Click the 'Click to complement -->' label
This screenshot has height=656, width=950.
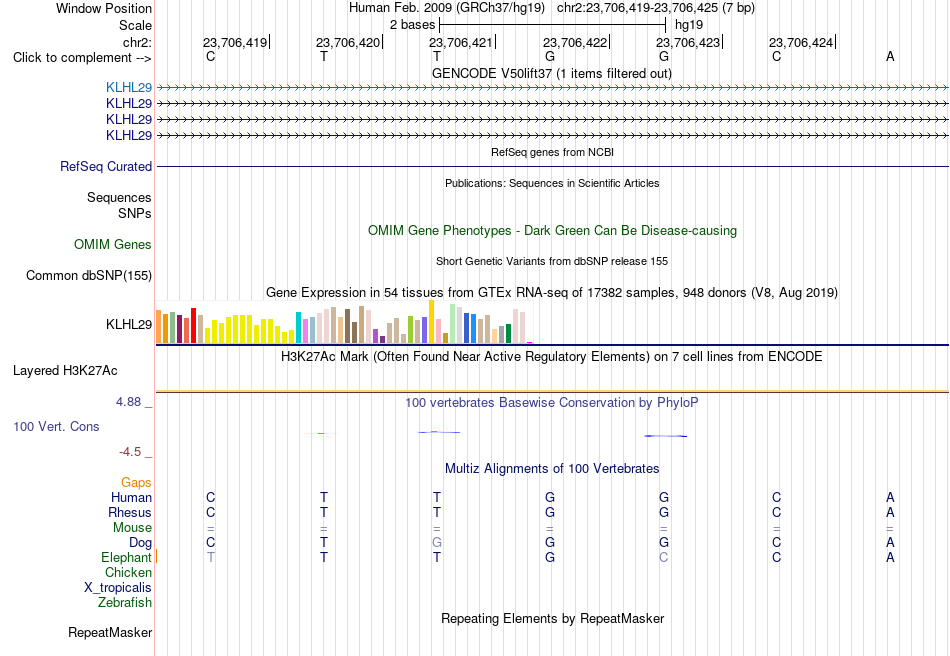82,58
